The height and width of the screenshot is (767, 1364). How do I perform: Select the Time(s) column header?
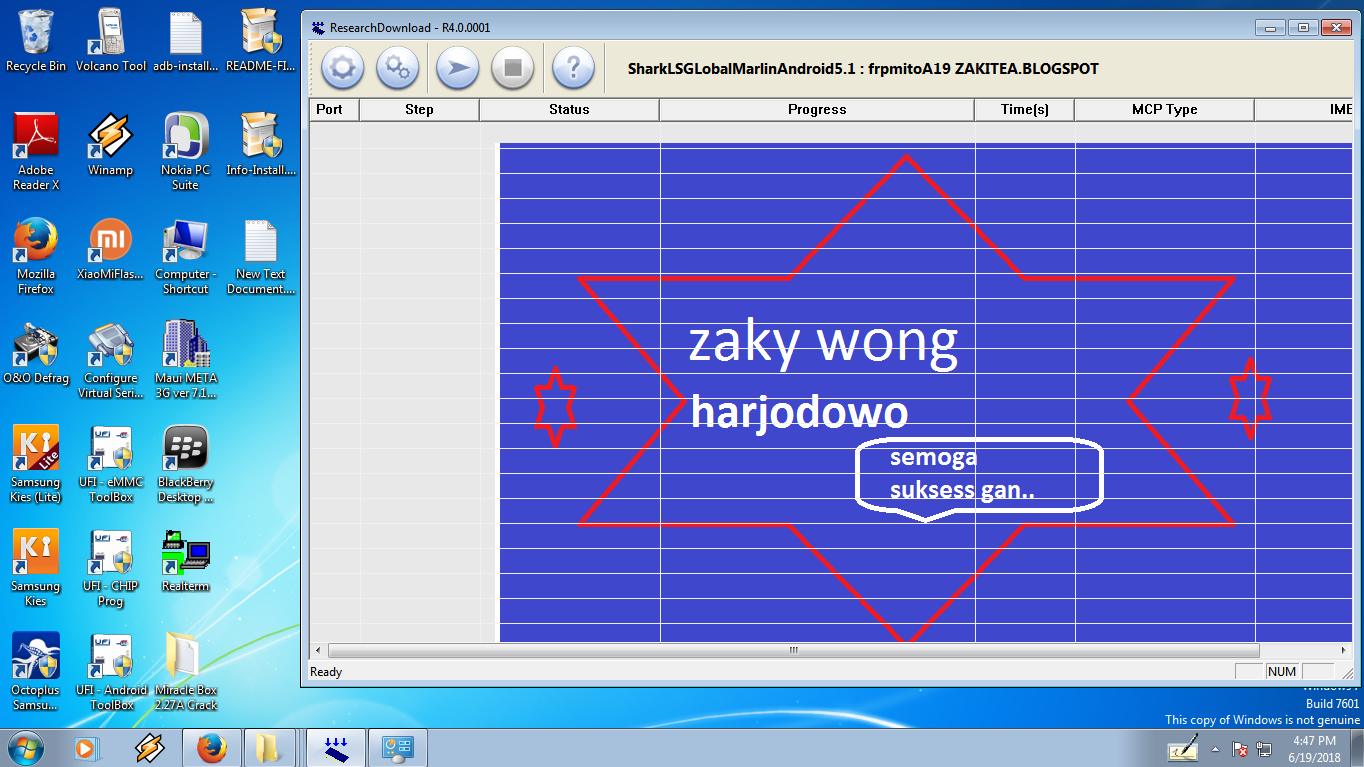click(x=1024, y=109)
